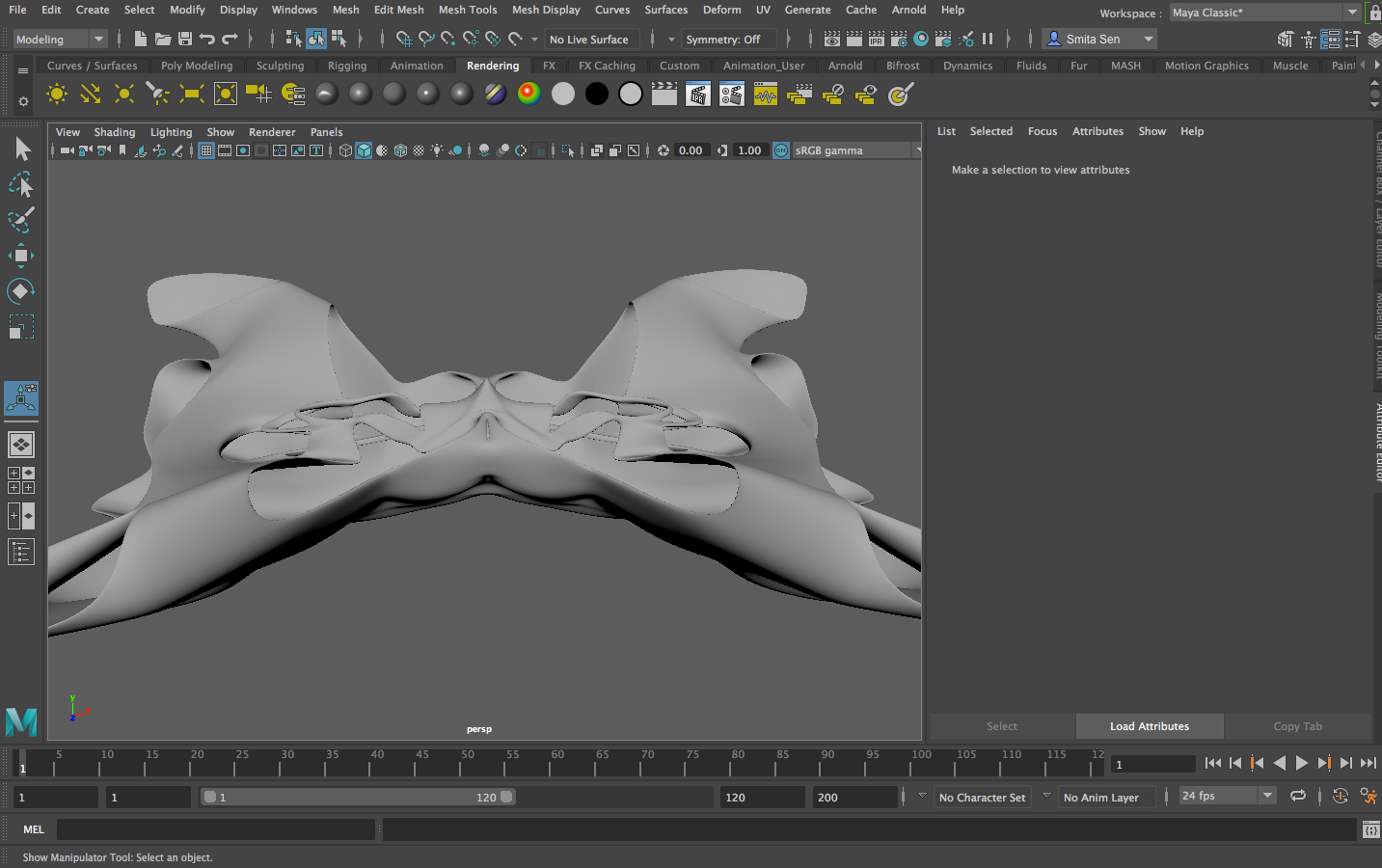Click the Spot Light shelf icon
The image size is (1382, 868).
[x=157, y=94]
